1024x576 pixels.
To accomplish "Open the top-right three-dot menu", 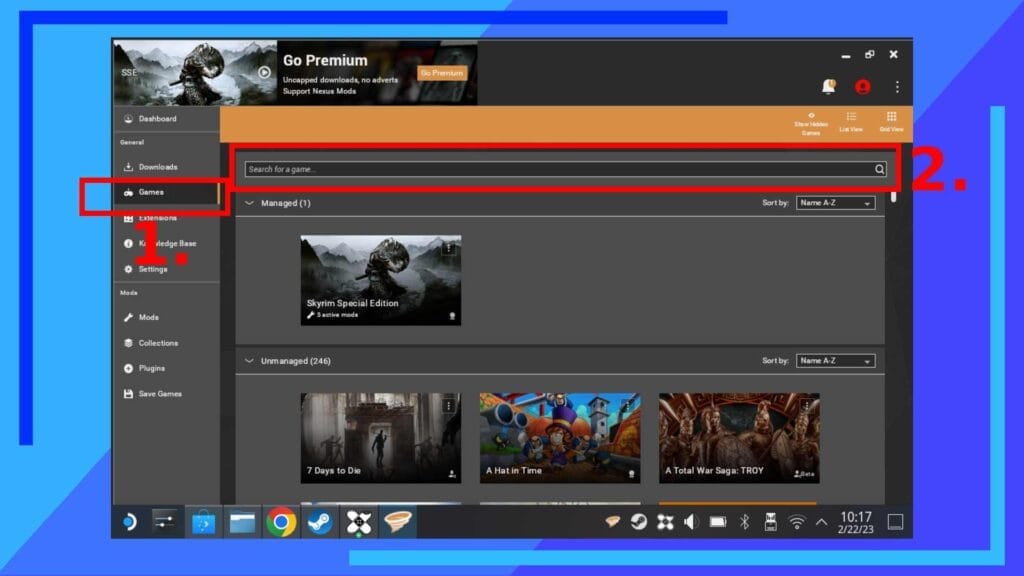I will click(897, 86).
